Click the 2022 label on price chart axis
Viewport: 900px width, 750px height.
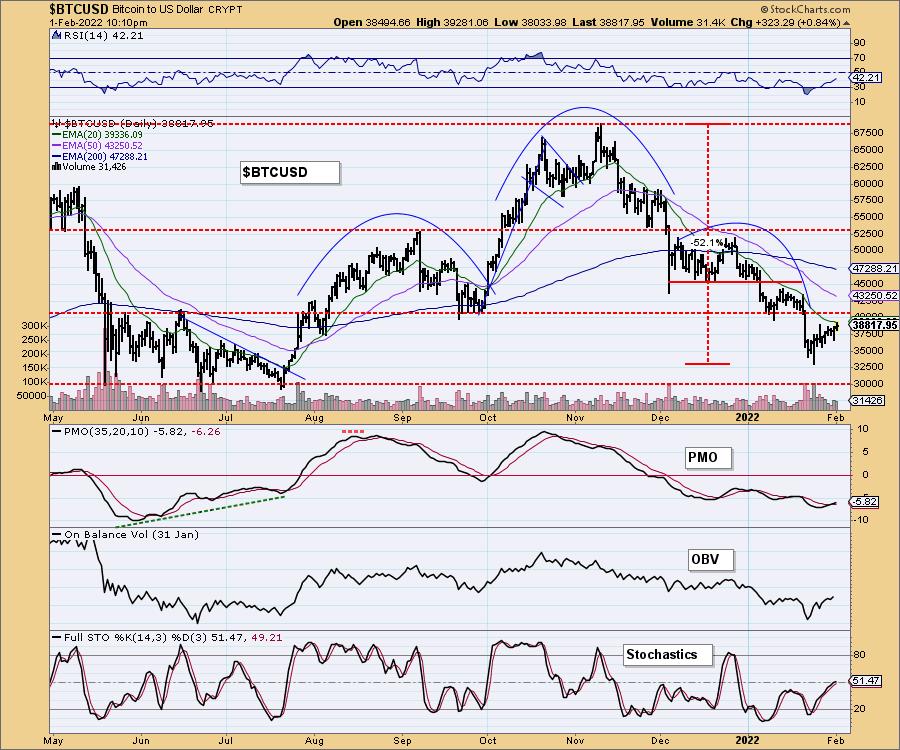tap(748, 418)
